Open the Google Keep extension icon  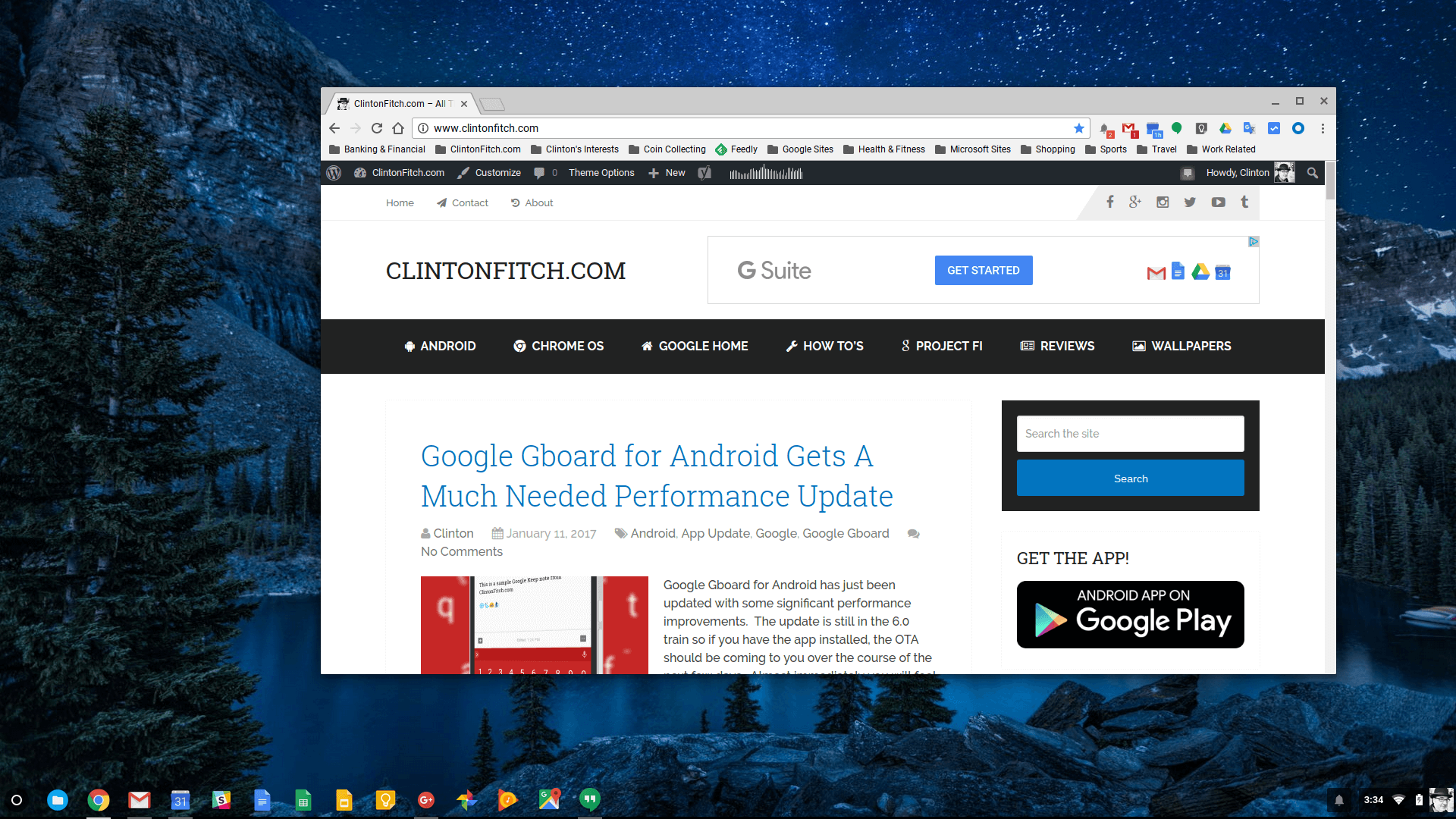(1201, 128)
